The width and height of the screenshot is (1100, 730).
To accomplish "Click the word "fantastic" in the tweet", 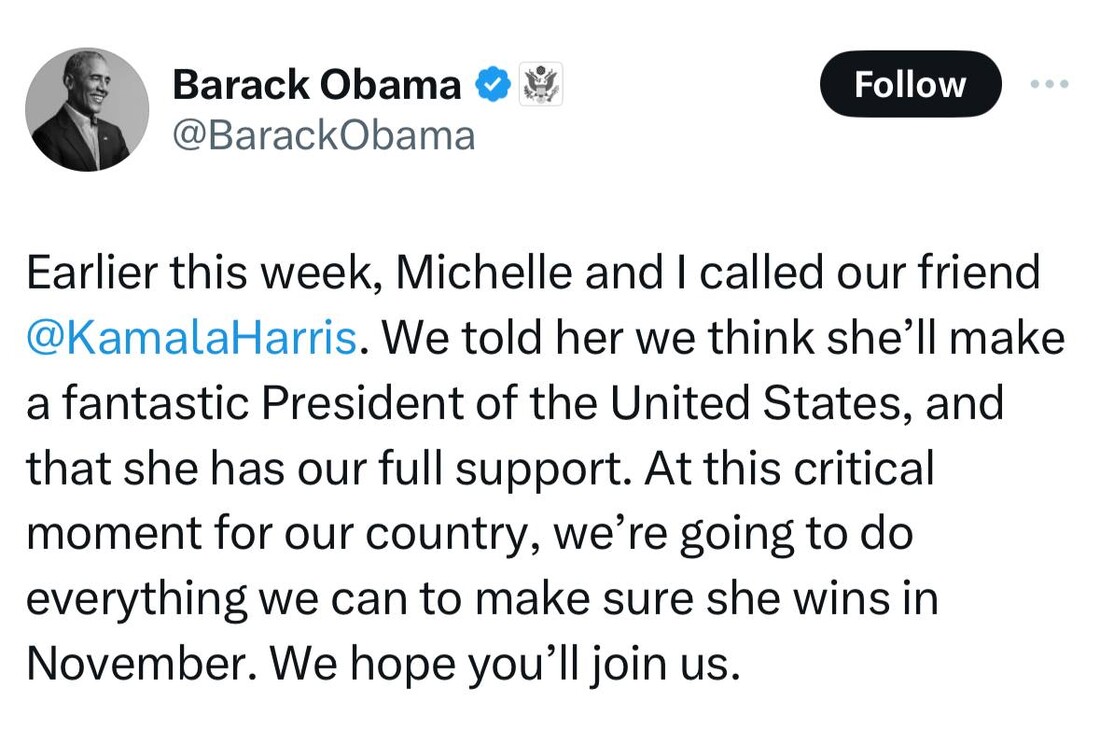I will coord(152,404).
